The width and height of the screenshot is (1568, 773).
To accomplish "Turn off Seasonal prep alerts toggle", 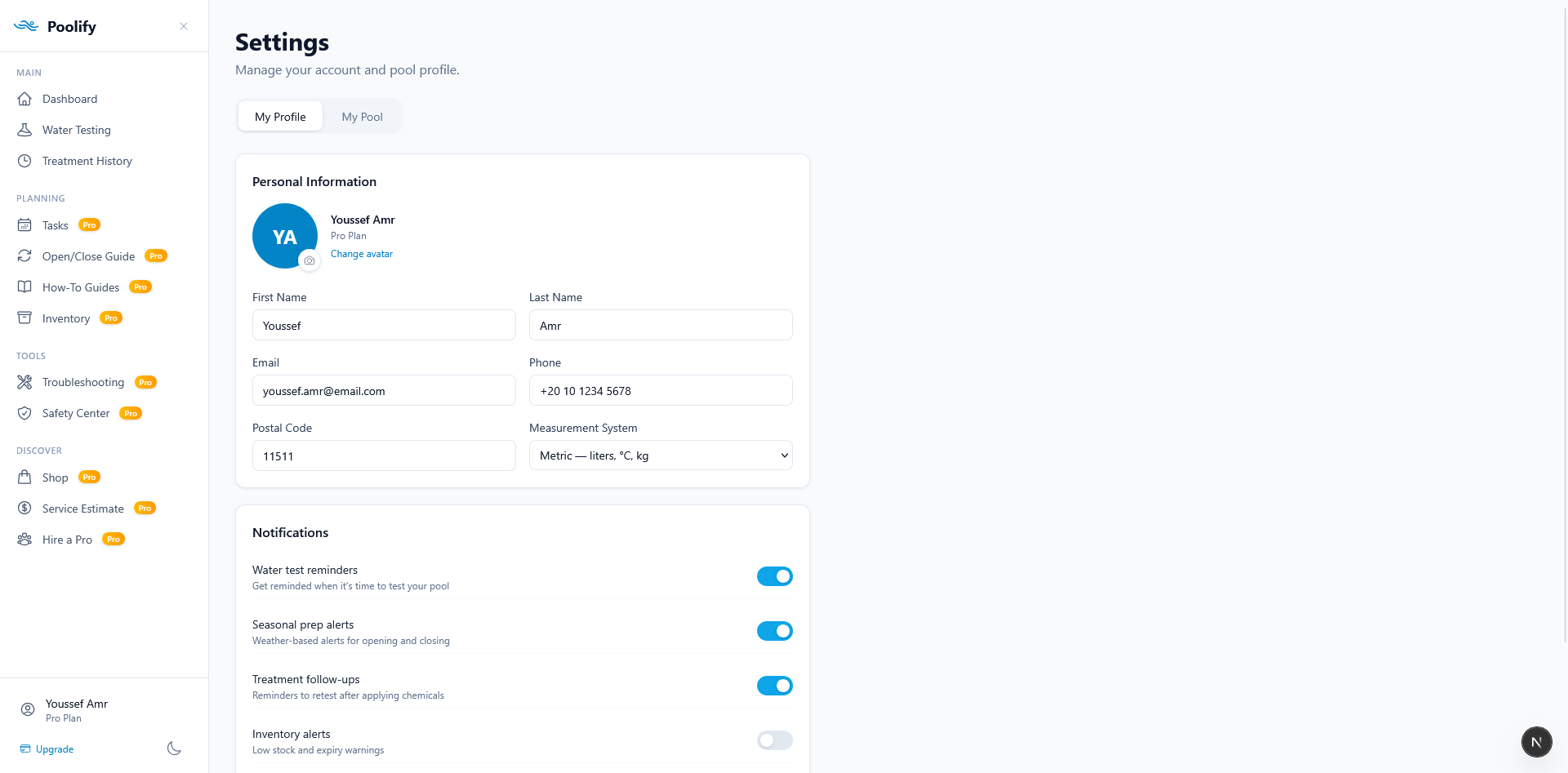I will (x=774, y=631).
